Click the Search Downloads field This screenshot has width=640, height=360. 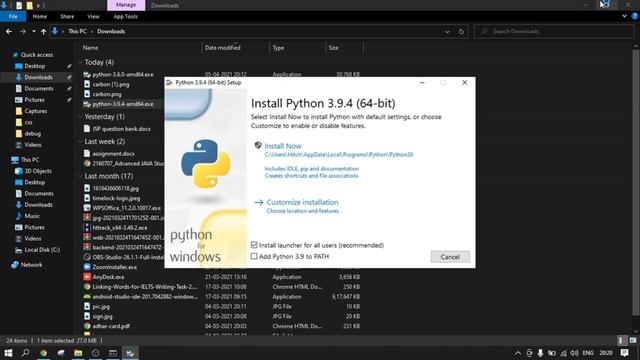(x=554, y=31)
